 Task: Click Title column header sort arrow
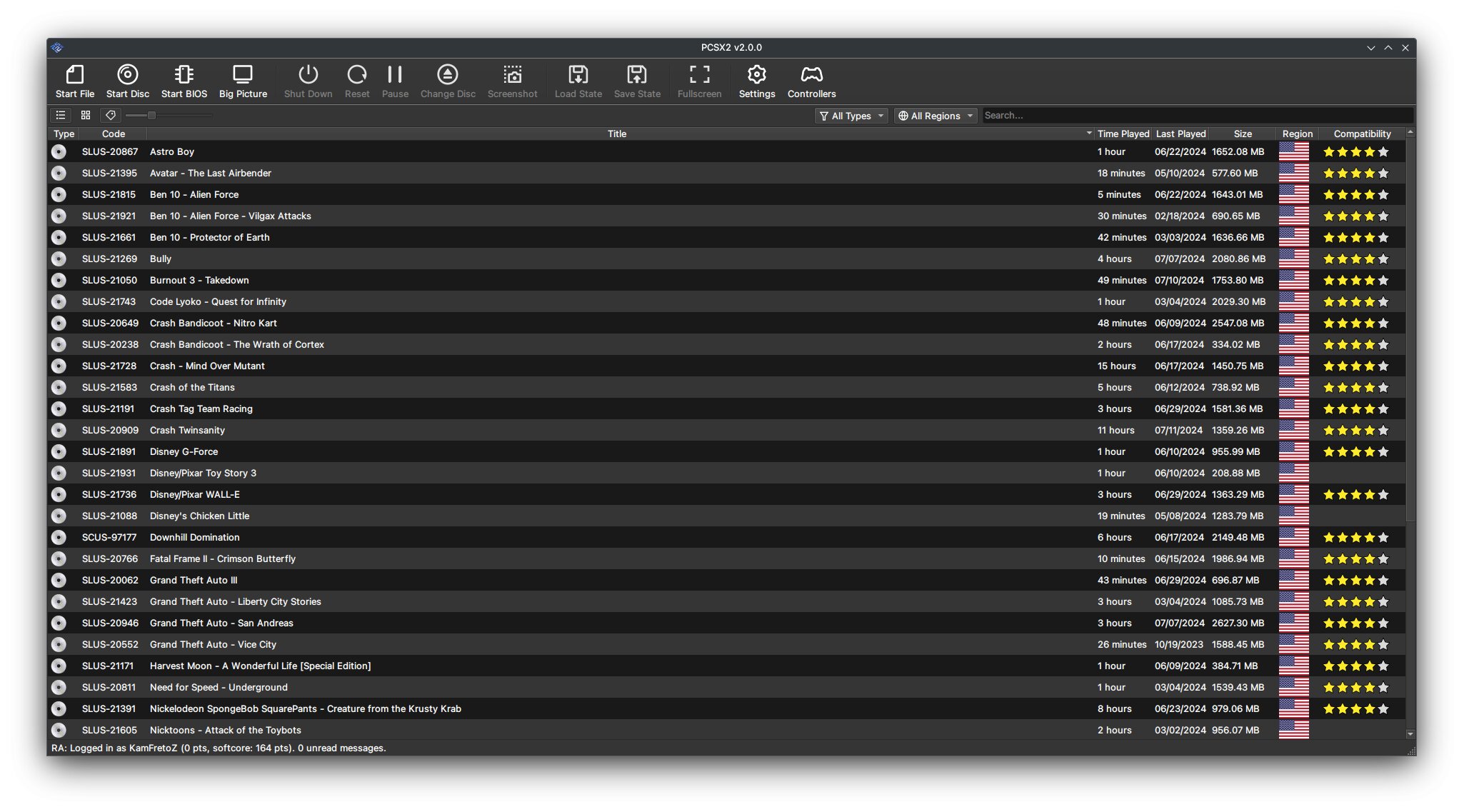coord(1089,134)
